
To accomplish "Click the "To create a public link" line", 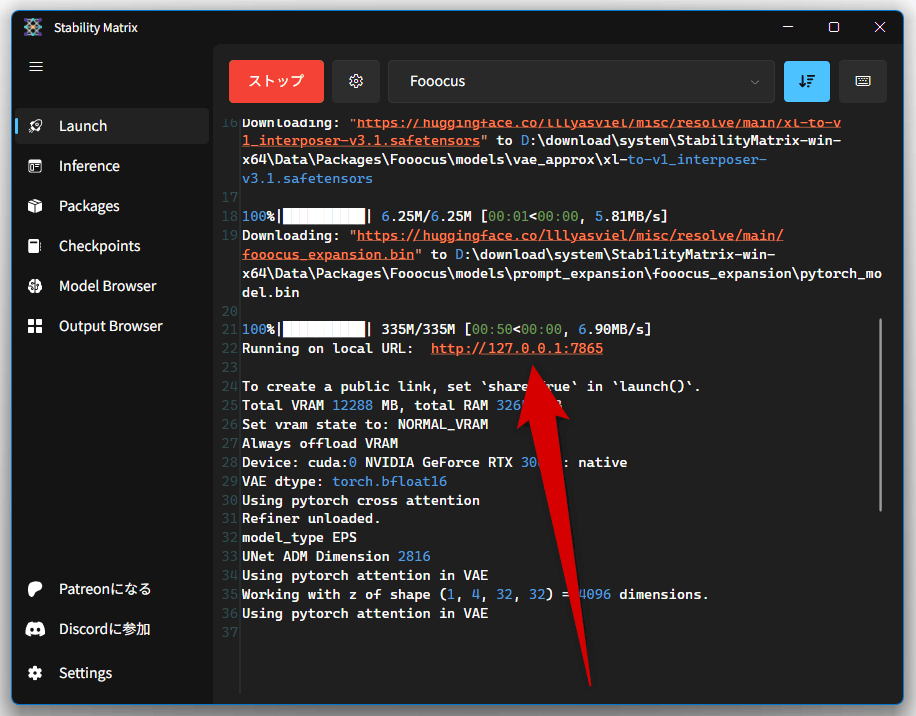I will 471,387.
